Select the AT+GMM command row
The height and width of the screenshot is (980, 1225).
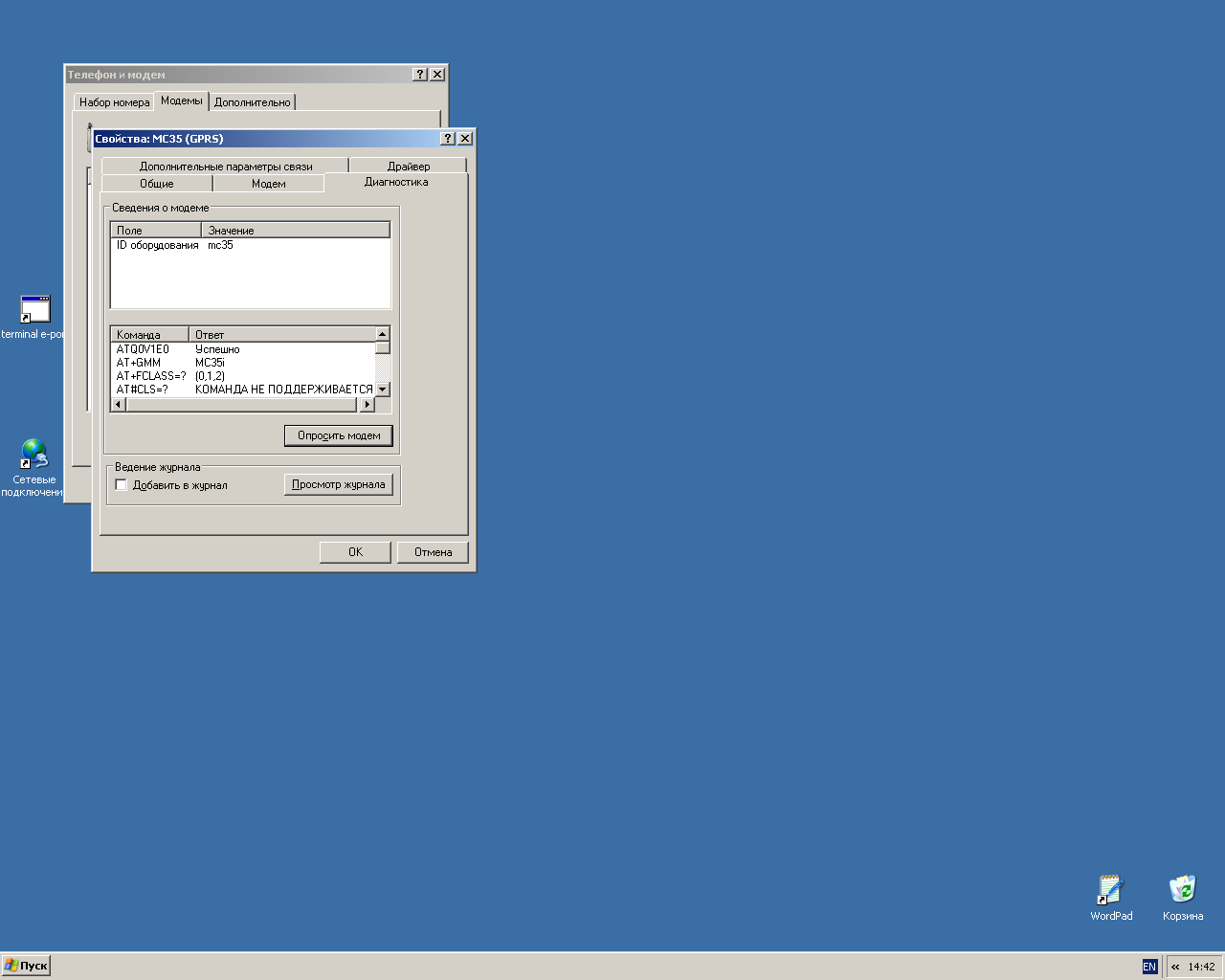(140, 363)
